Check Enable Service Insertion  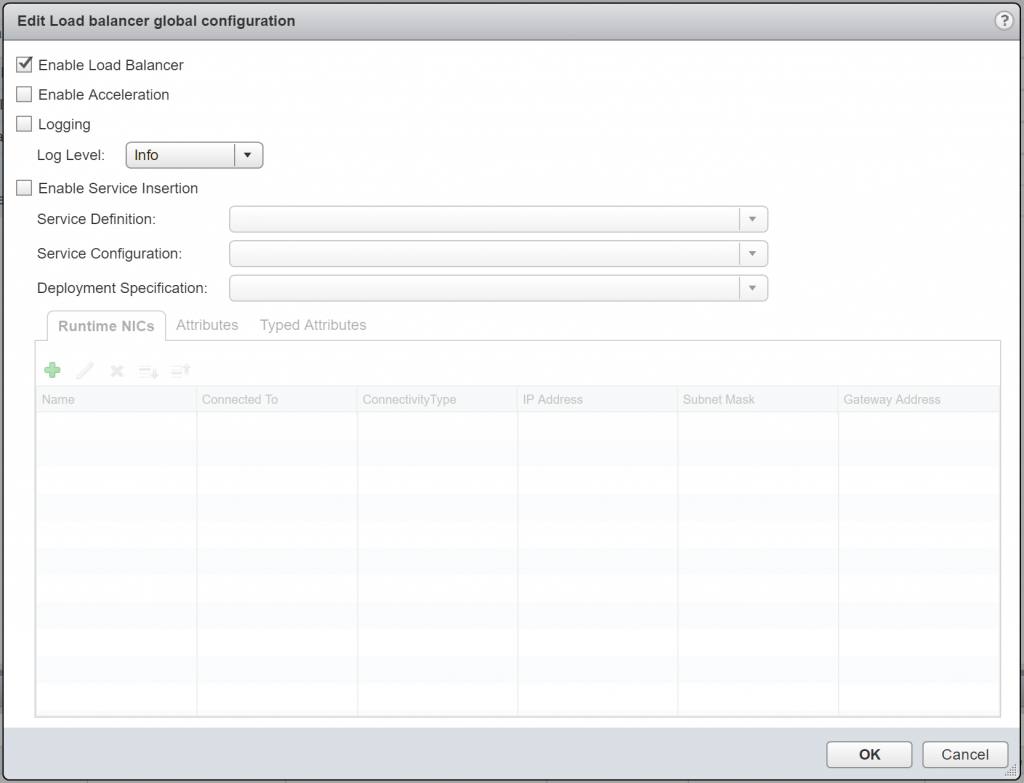(x=24, y=187)
